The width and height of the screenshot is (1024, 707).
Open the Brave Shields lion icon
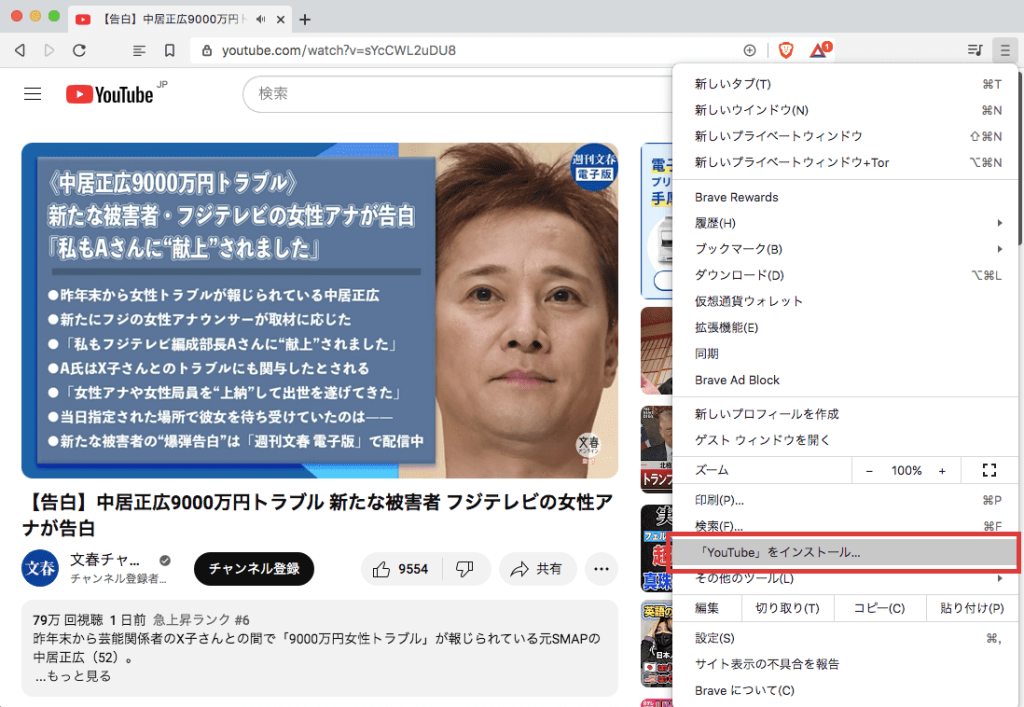786,50
